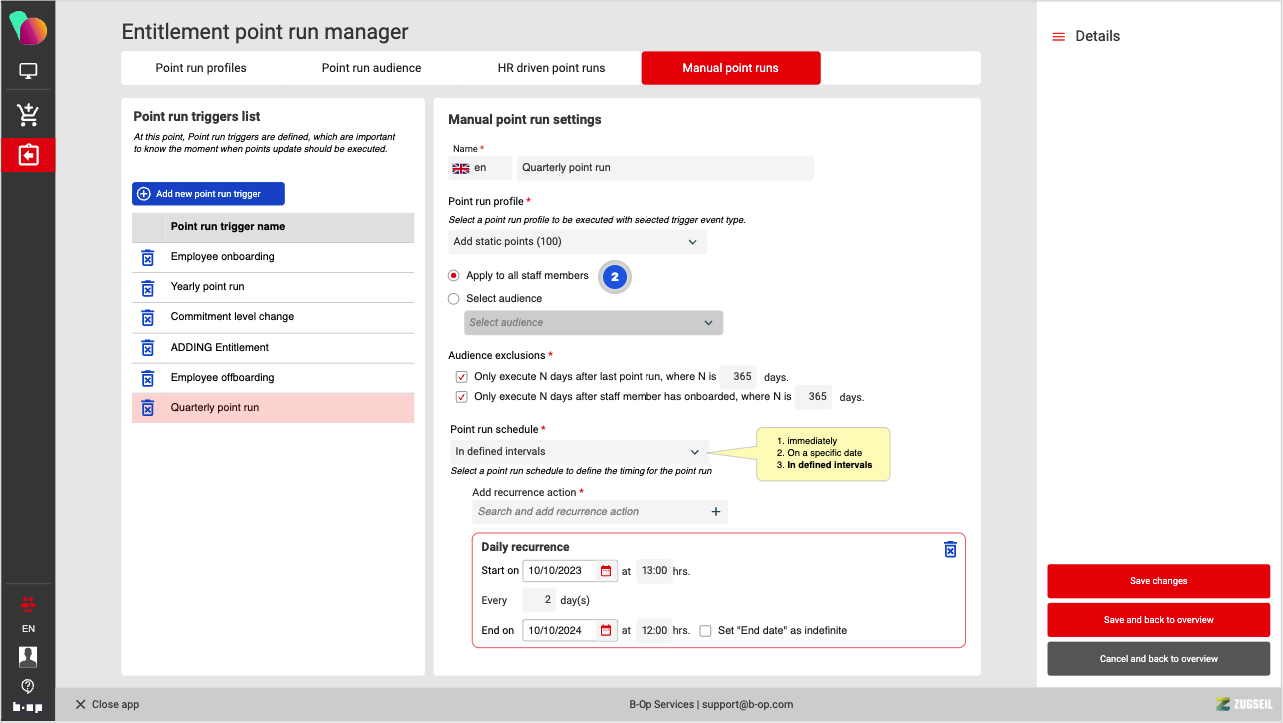Uncheck N days after last point run

[x=461, y=378]
